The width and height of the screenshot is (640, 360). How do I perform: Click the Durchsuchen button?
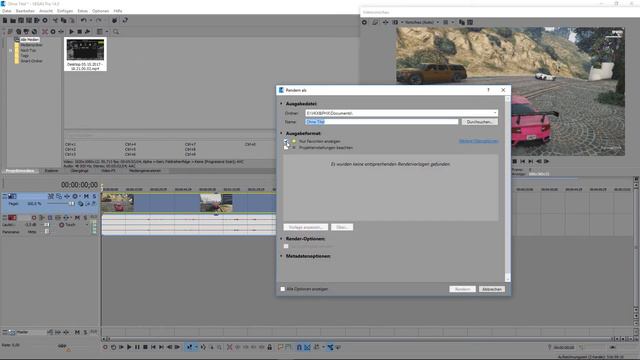pos(480,122)
